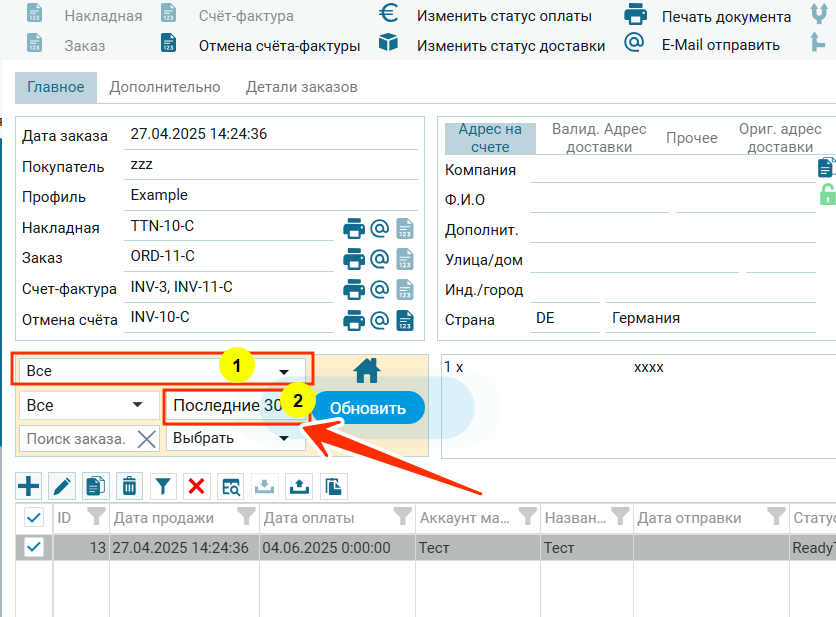Open filter on 'Дата продажи' column header
Image resolution: width=836 pixels, height=617 pixels.
pyautogui.click(x=244, y=517)
